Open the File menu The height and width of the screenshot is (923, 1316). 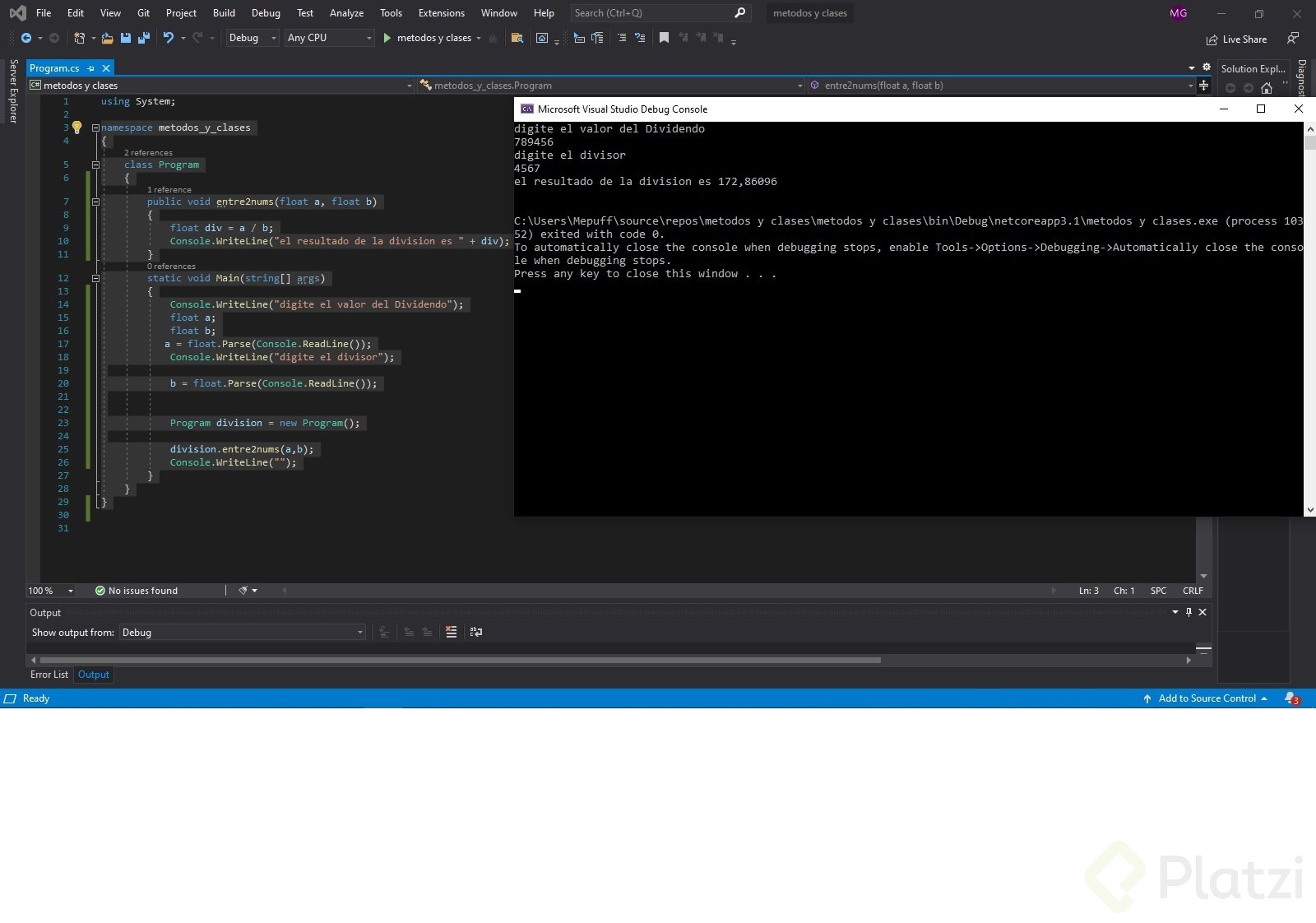coord(44,13)
